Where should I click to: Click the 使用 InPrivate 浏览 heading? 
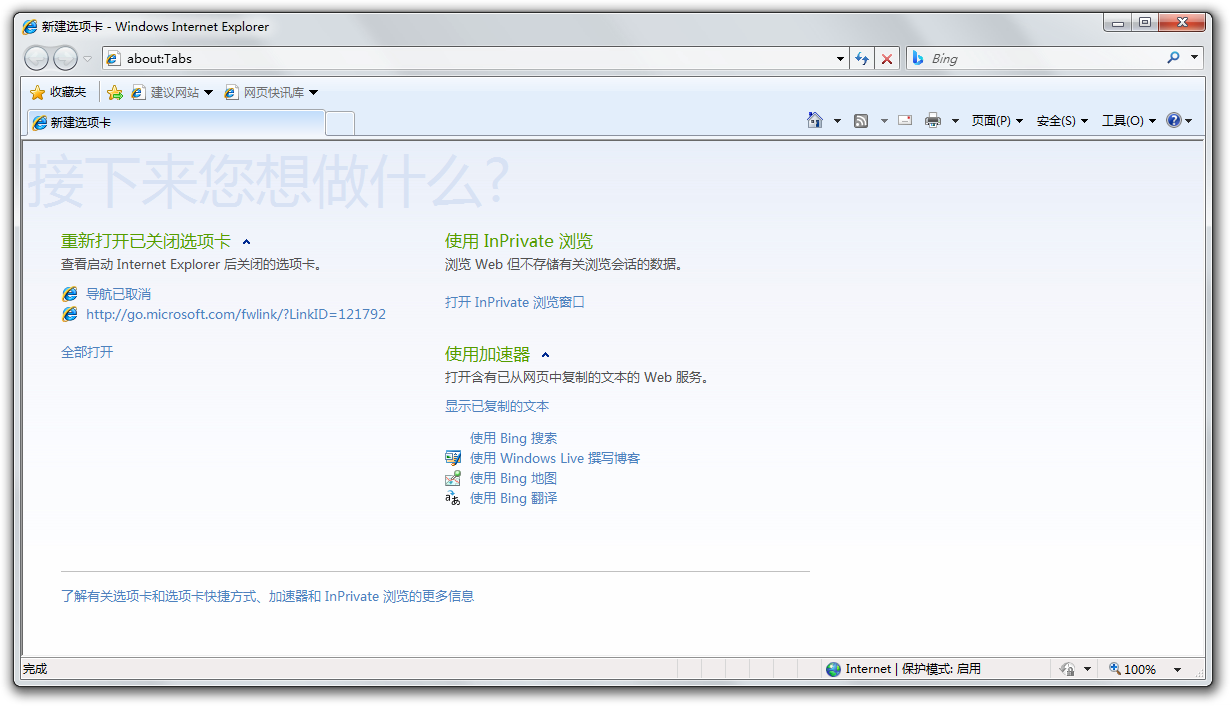tap(519, 241)
